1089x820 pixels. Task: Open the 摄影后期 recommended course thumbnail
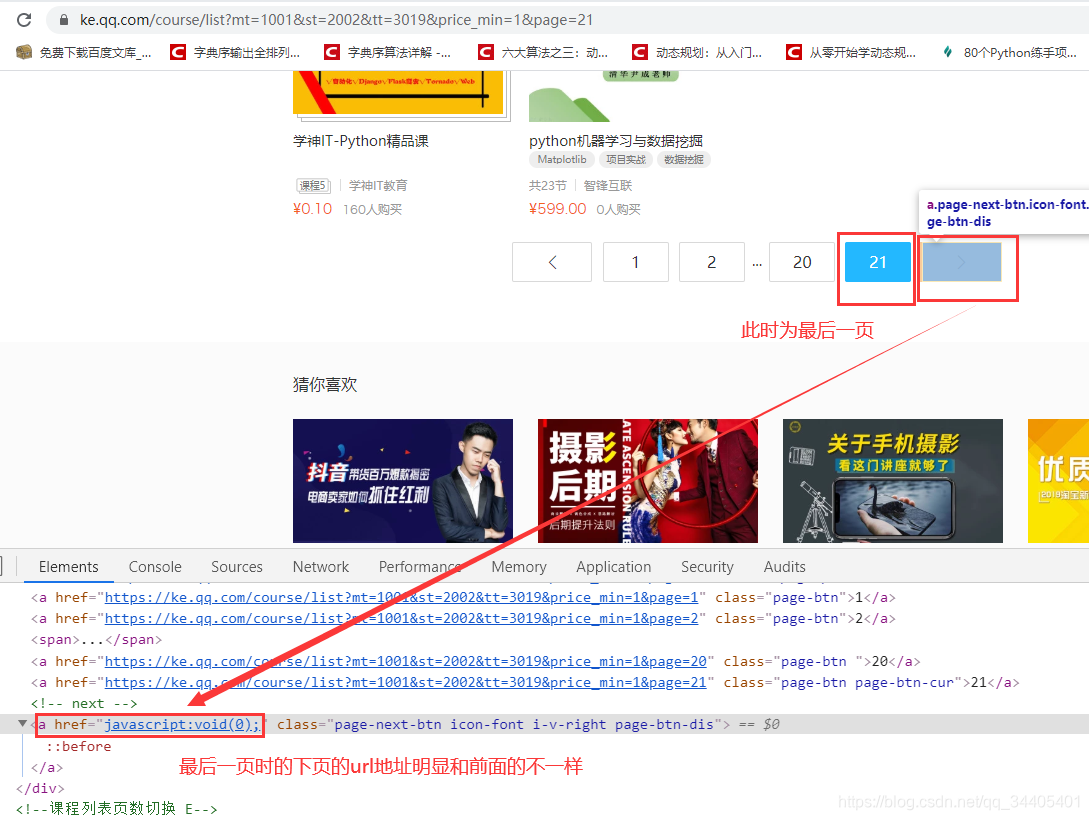647,480
